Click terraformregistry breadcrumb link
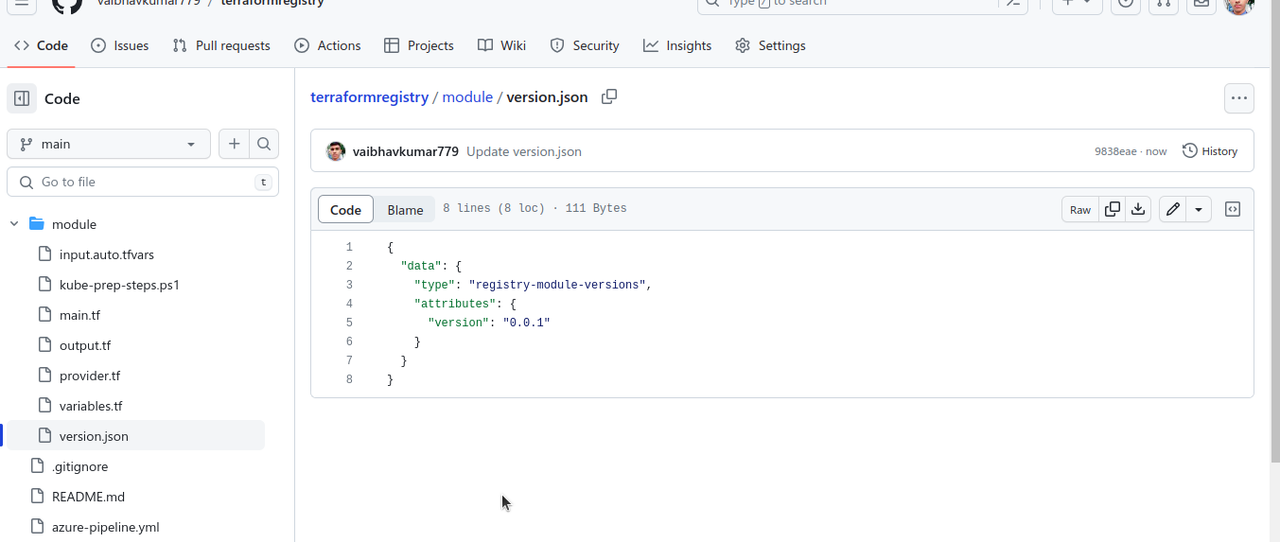 click(x=369, y=97)
